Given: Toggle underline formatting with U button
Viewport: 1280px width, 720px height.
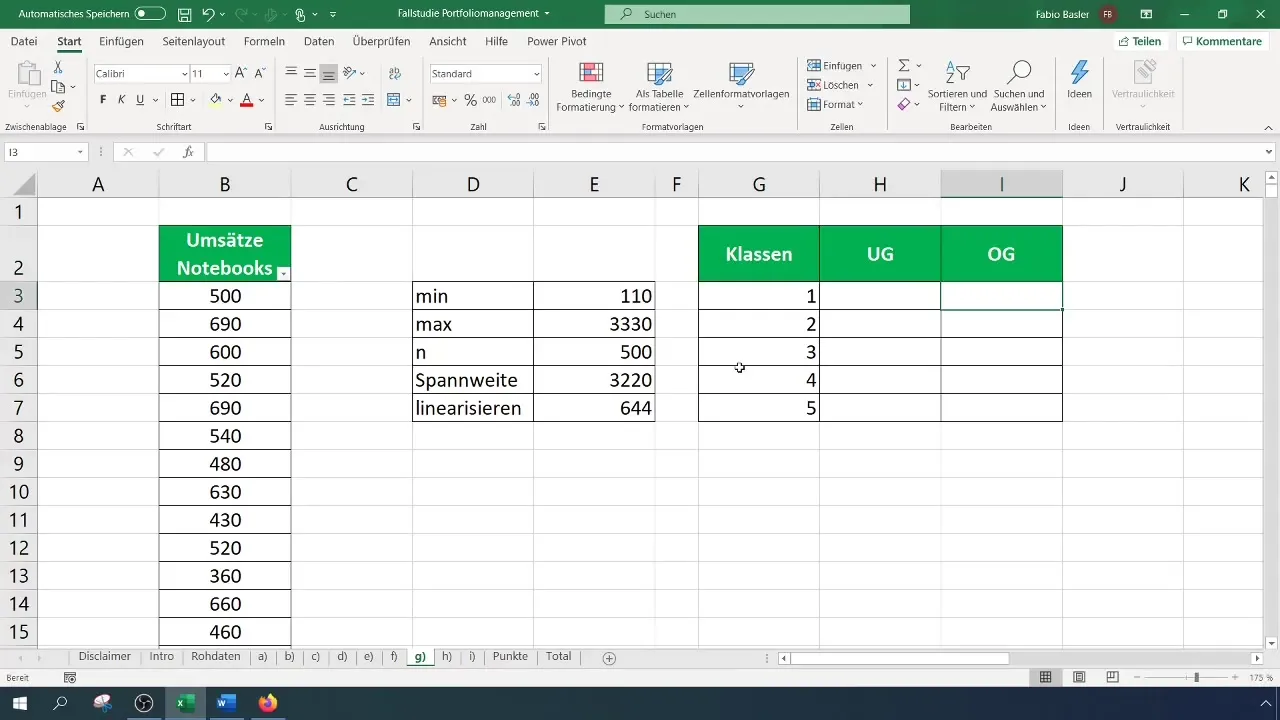Looking at the screenshot, I should (x=140, y=100).
